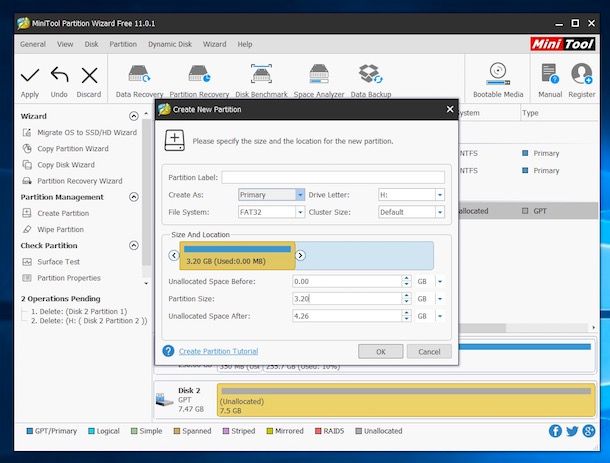
Task: Open the Space Analyzer tool
Action: point(319,75)
